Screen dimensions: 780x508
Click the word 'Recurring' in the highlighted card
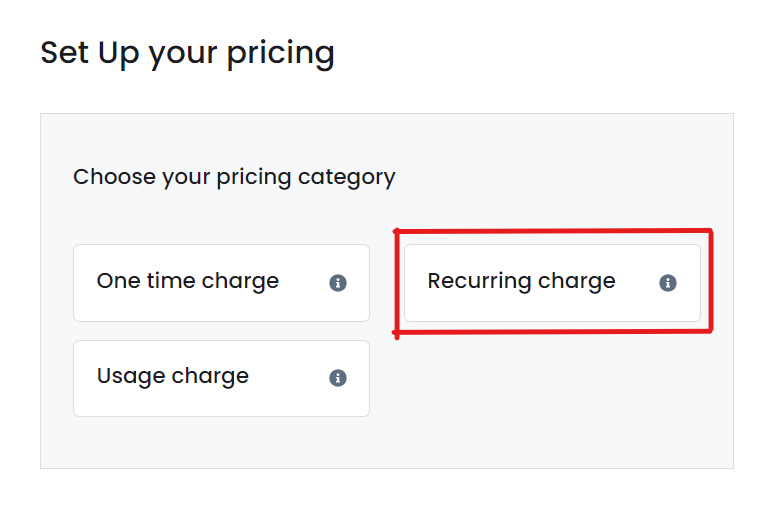(480, 282)
